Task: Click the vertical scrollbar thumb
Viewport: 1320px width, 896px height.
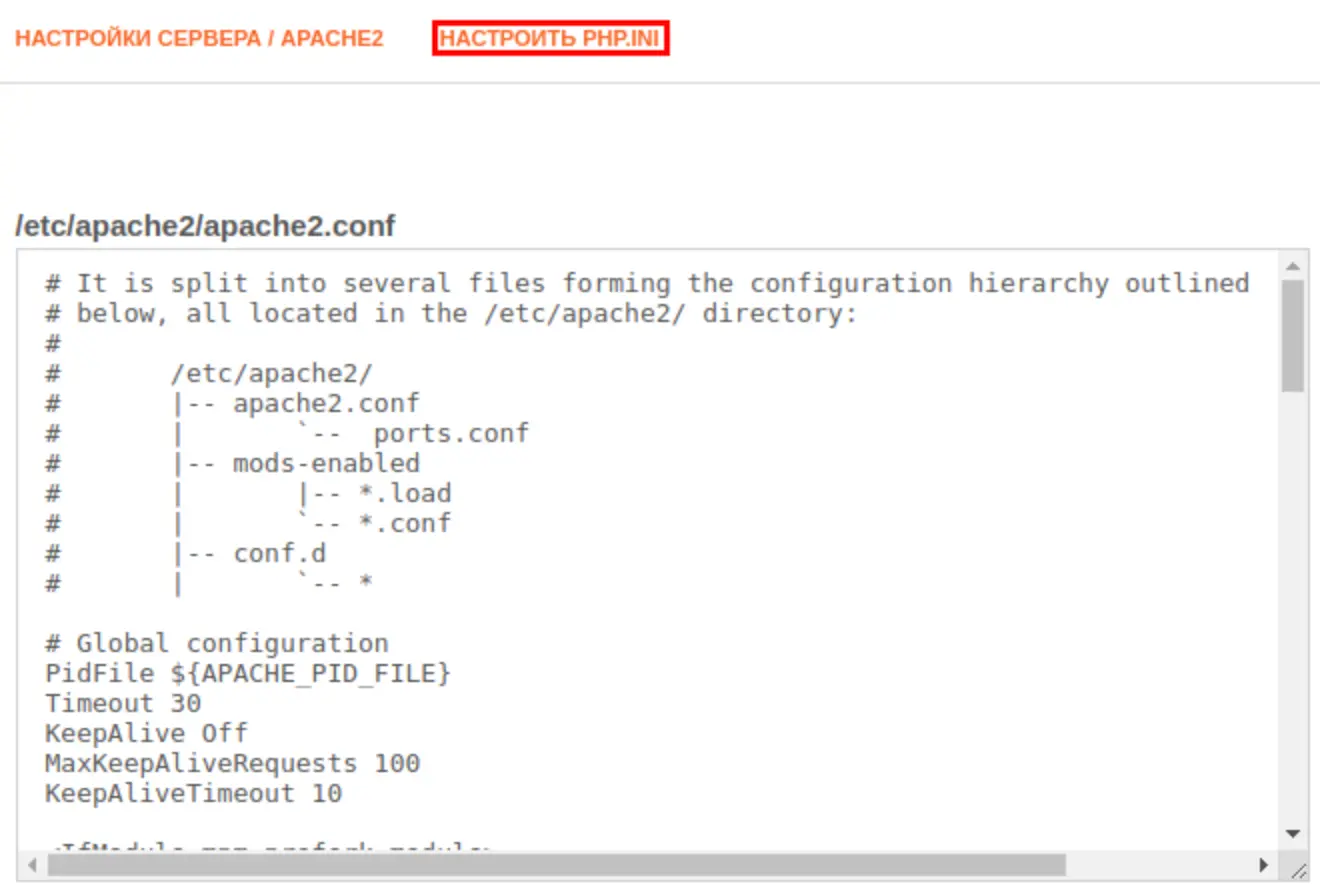Action: point(1292,336)
